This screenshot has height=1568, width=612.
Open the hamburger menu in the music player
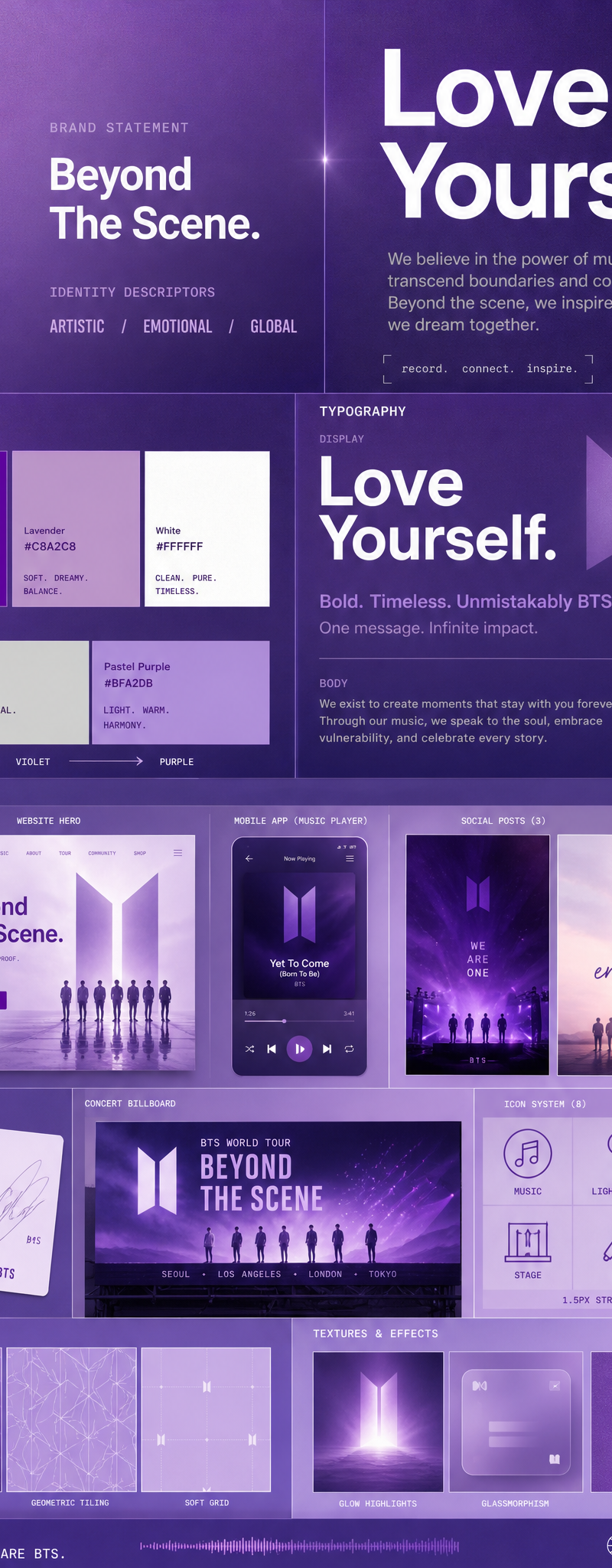(x=350, y=858)
